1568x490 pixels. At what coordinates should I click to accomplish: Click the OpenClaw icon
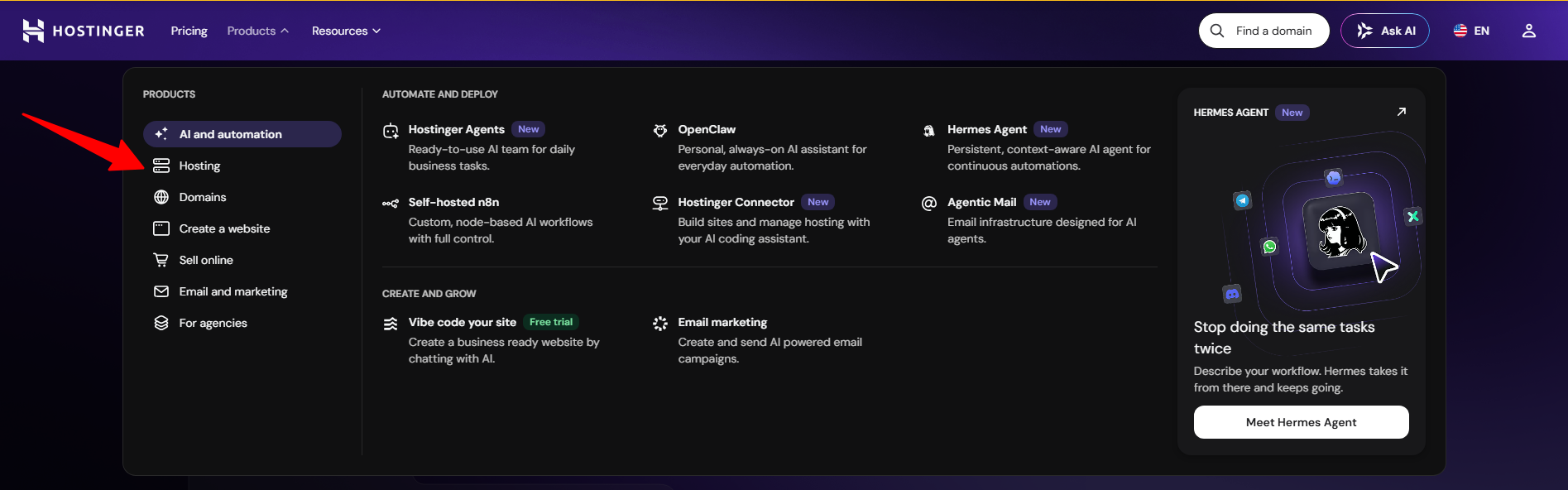point(660,130)
